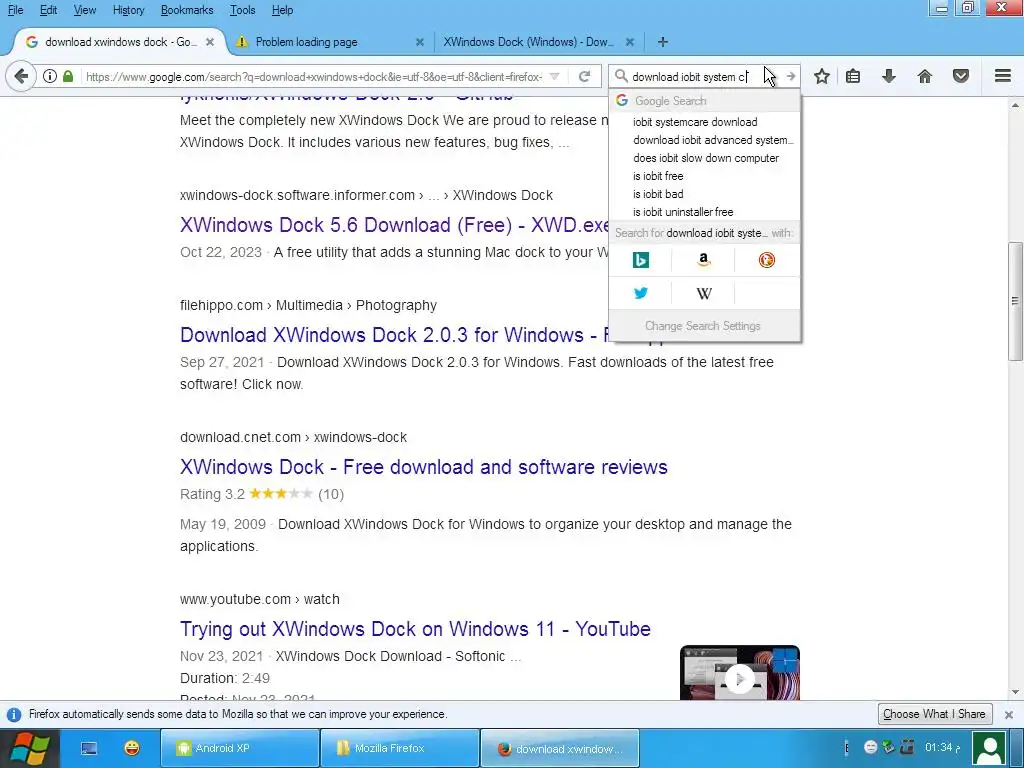Choose suggestion download iobit advanced system
This screenshot has width=1024, height=768.
704,140
